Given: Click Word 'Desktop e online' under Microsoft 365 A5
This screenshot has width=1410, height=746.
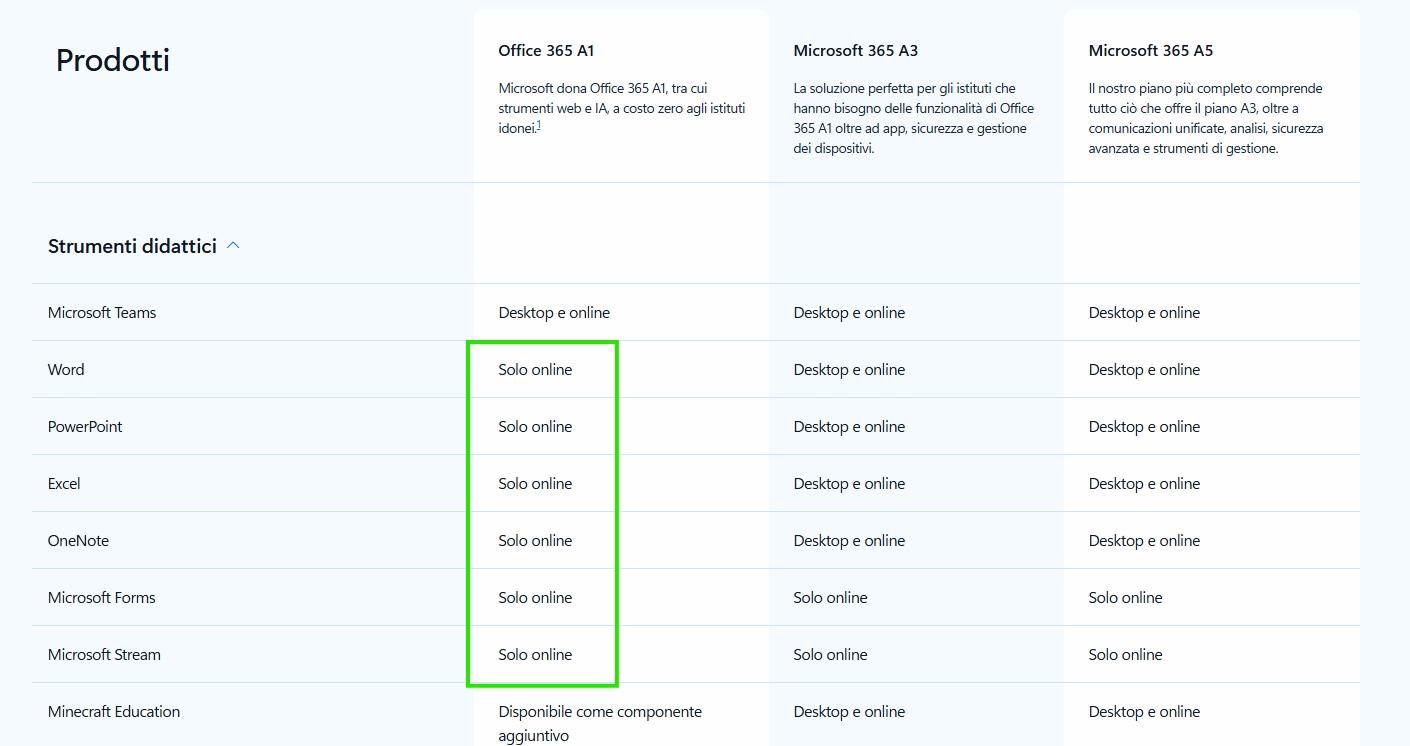Looking at the screenshot, I should 1144,370.
